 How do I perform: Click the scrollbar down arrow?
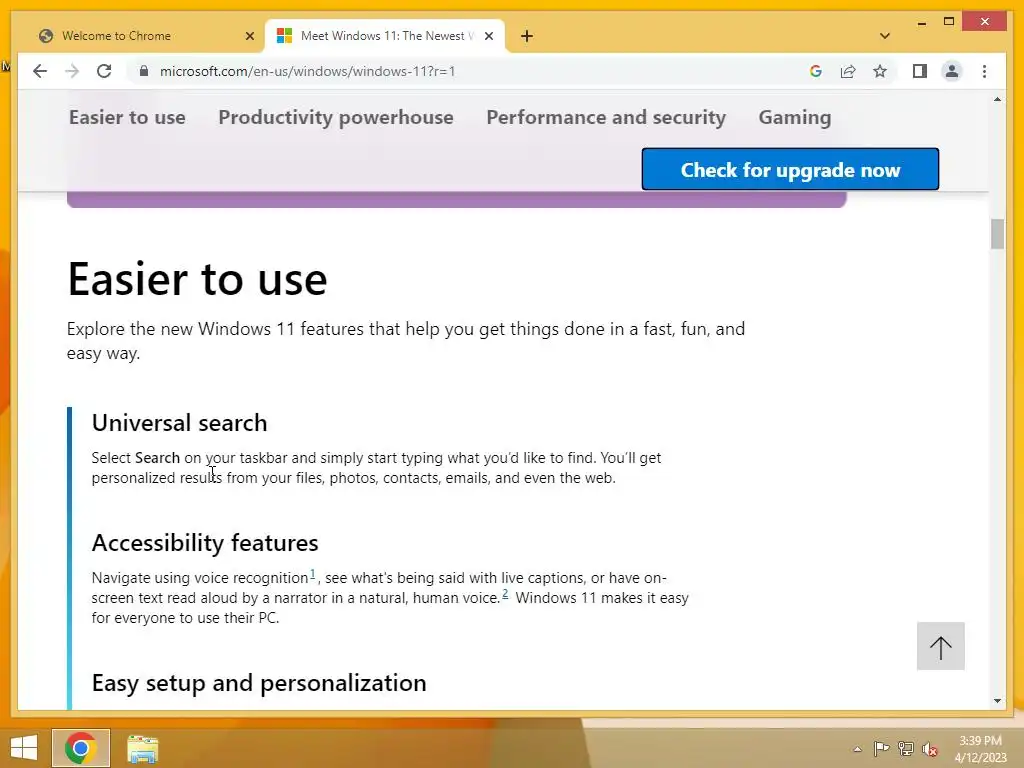pyautogui.click(x=997, y=701)
